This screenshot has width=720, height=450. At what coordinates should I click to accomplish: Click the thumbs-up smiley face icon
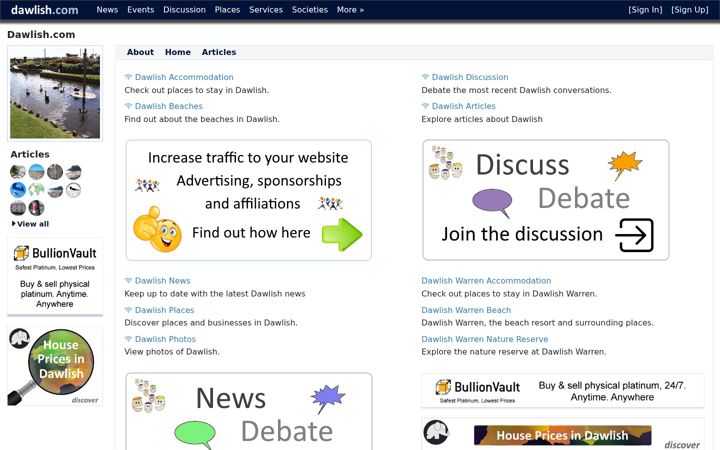tap(158, 229)
